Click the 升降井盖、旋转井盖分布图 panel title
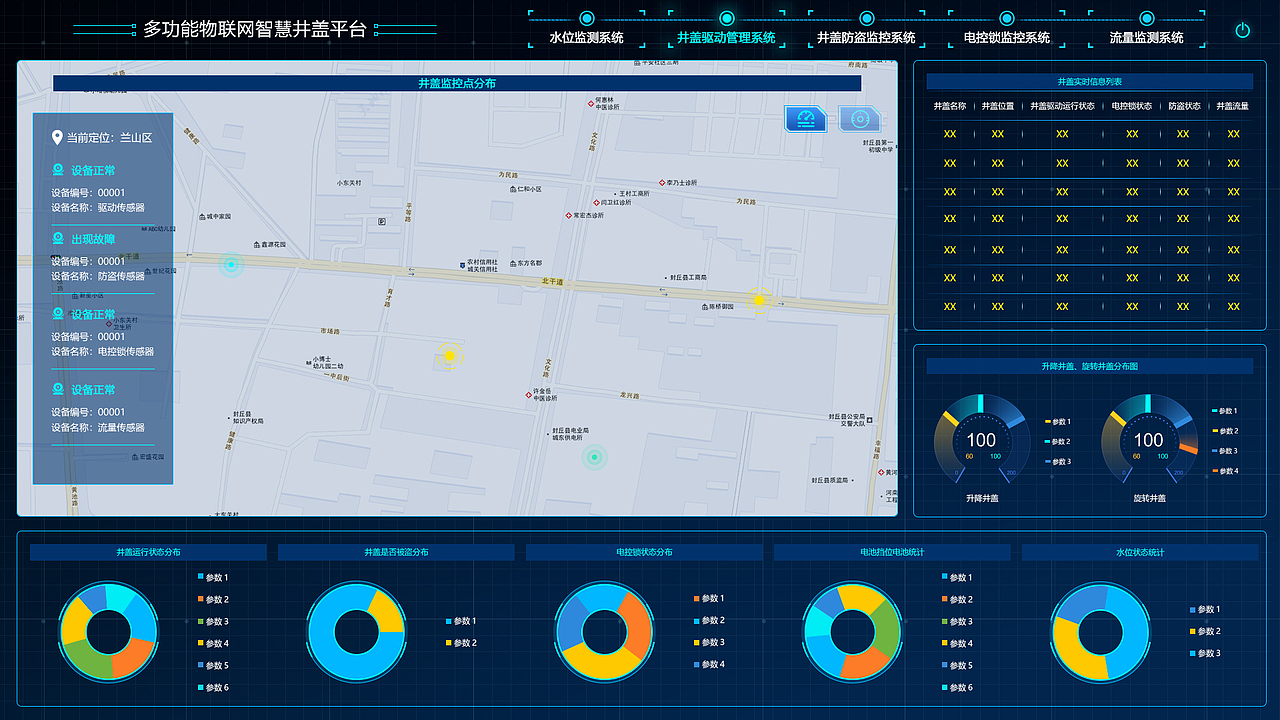Screen dimensions: 1280x720 coord(1090,367)
